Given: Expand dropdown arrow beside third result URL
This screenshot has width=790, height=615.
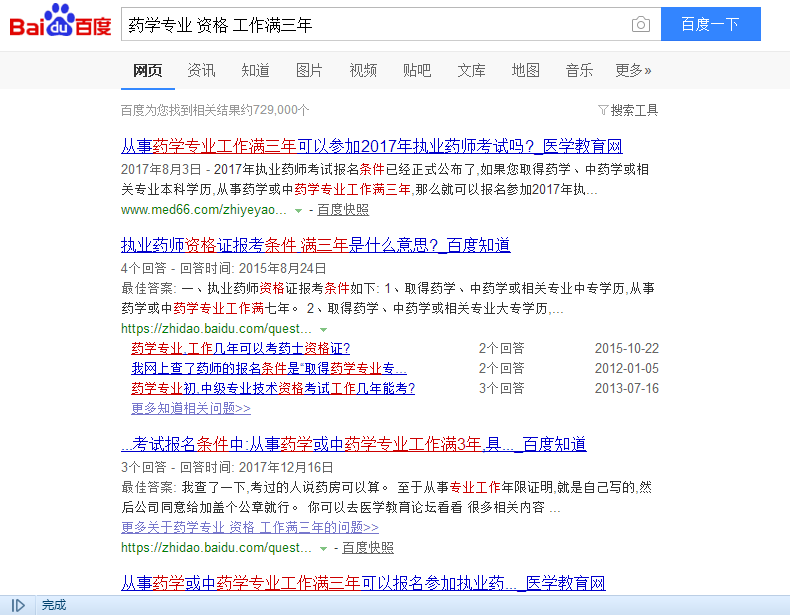Looking at the screenshot, I should [x=323, y=549].
